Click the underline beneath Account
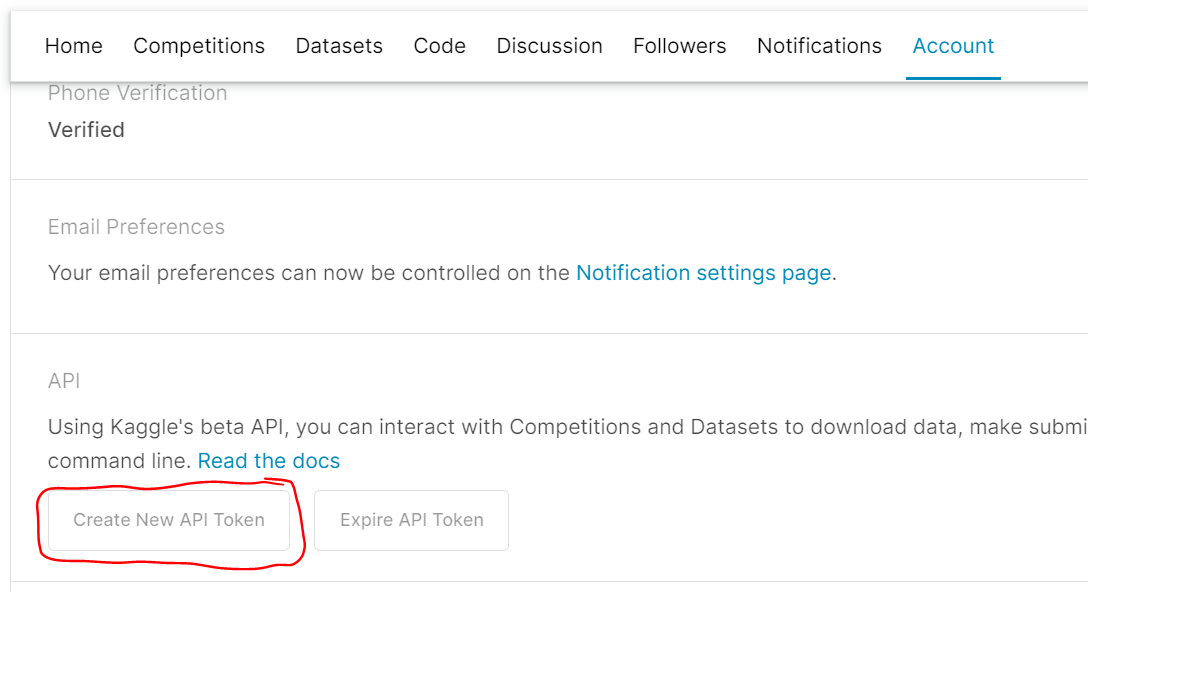 [952, 76]
